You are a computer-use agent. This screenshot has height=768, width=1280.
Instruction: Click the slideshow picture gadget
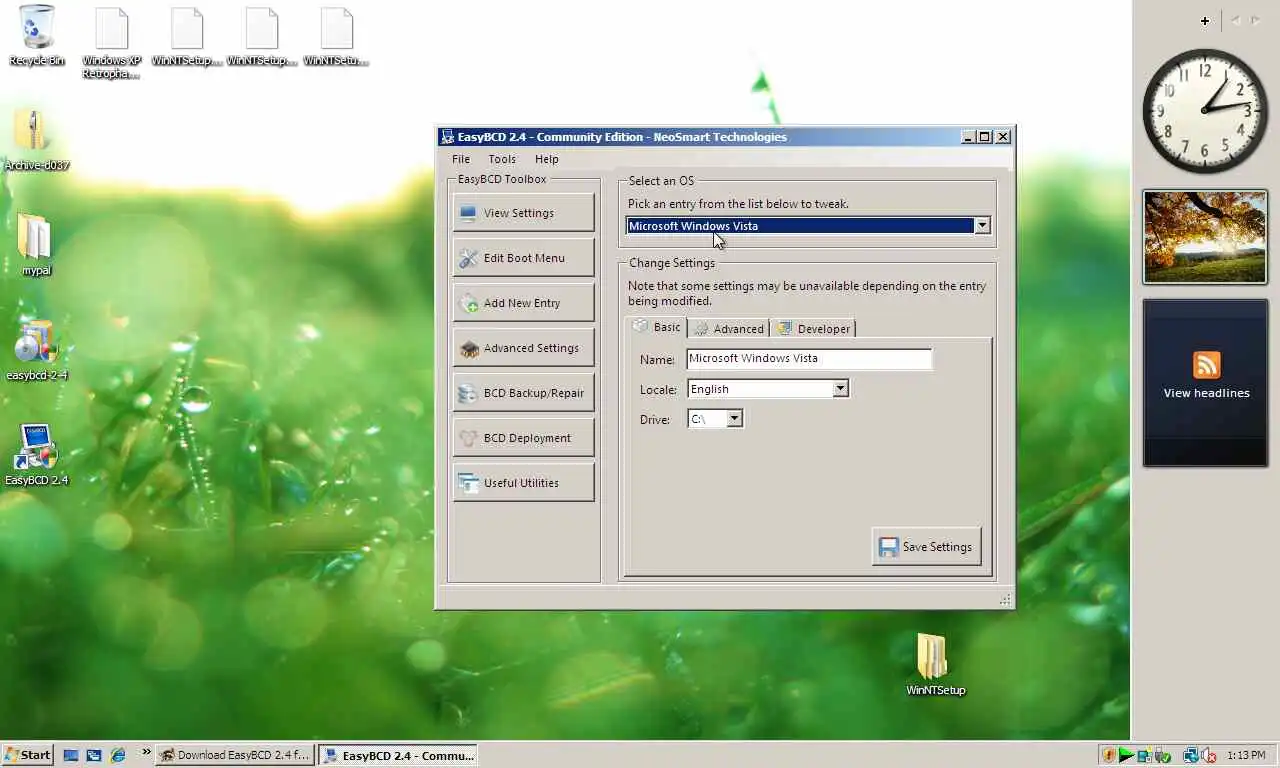[1205, 237]
